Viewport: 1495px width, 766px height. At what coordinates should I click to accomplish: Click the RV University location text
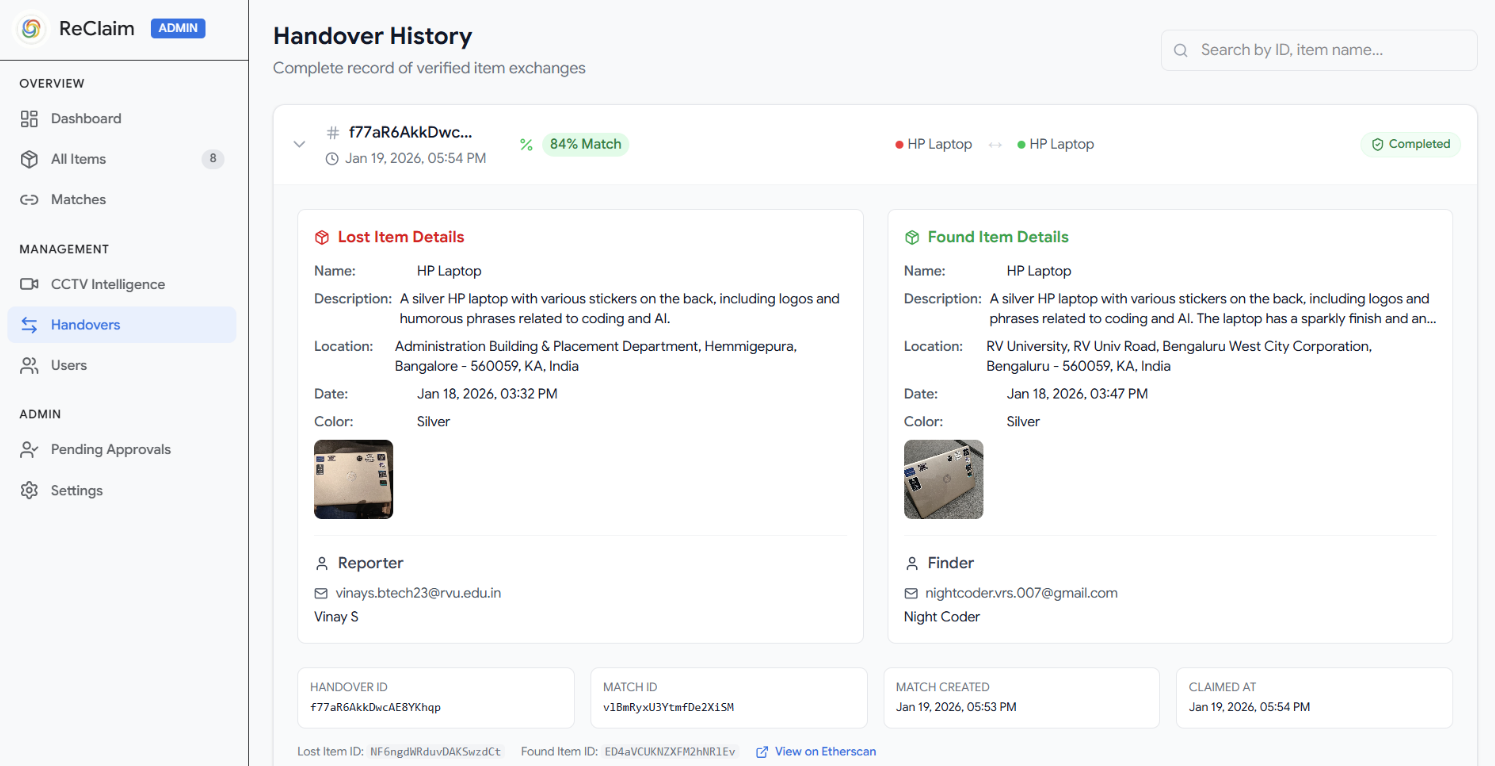coord(1179,357)
